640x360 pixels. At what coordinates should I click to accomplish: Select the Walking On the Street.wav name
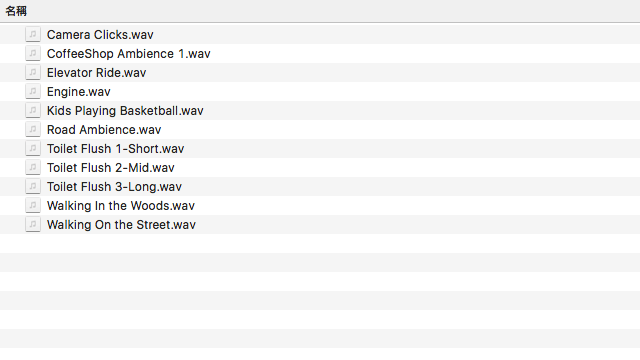click(x=121, y=225)
